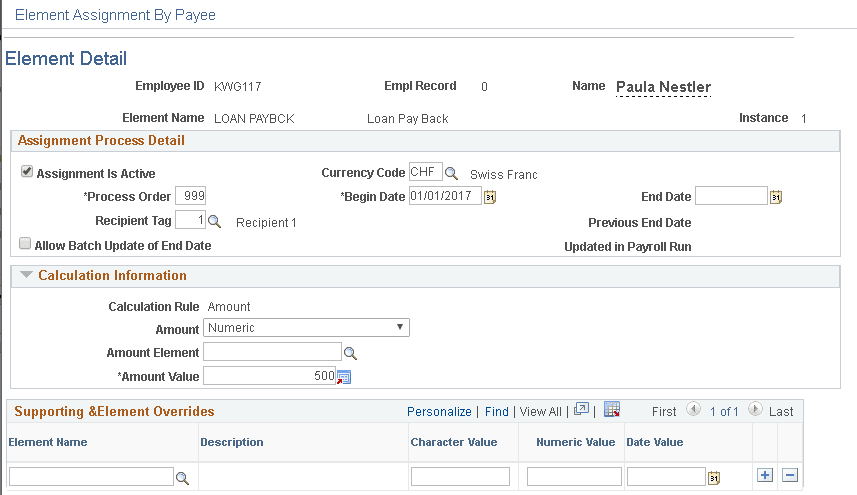Open Amount Value calculator icon

coord(344,377)
